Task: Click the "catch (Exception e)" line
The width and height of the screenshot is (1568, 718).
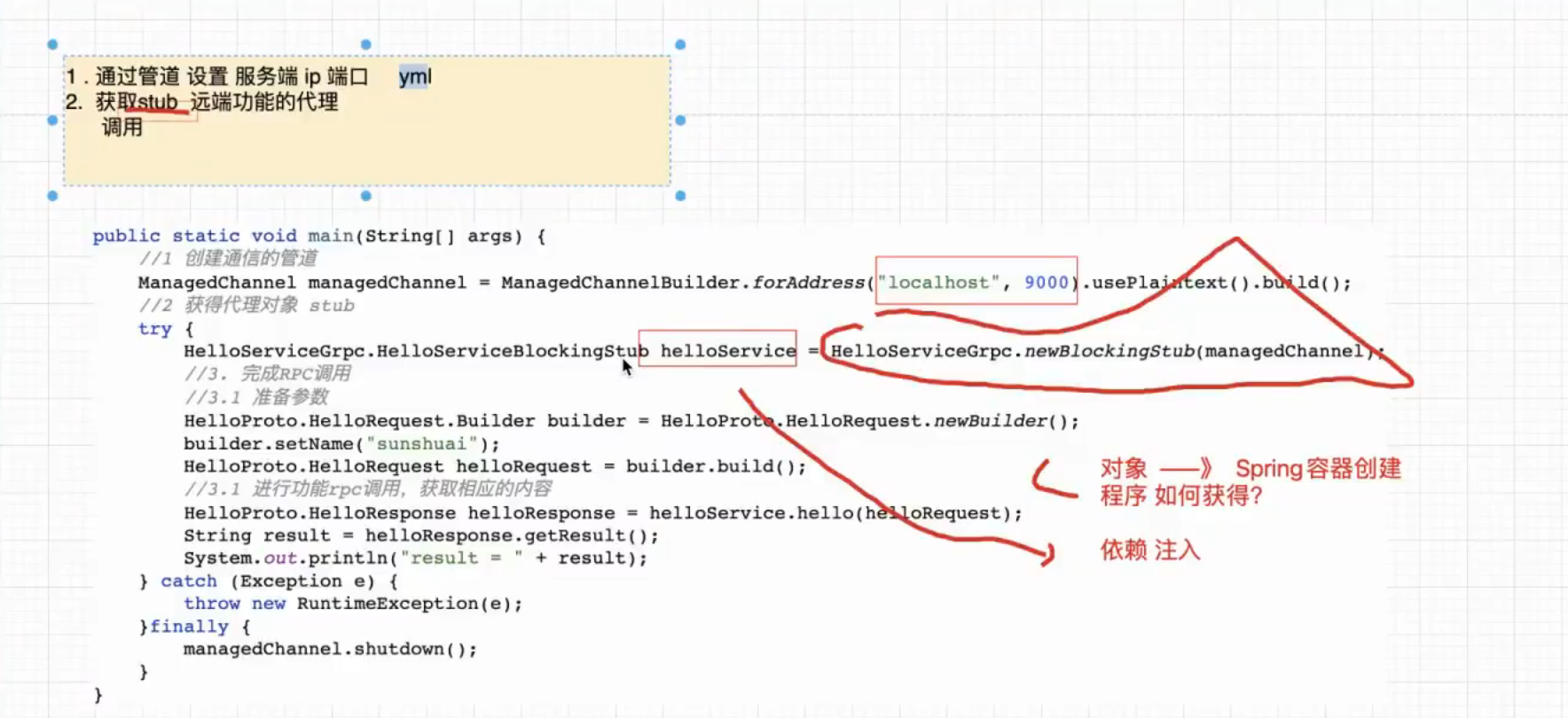Action: 269,581
